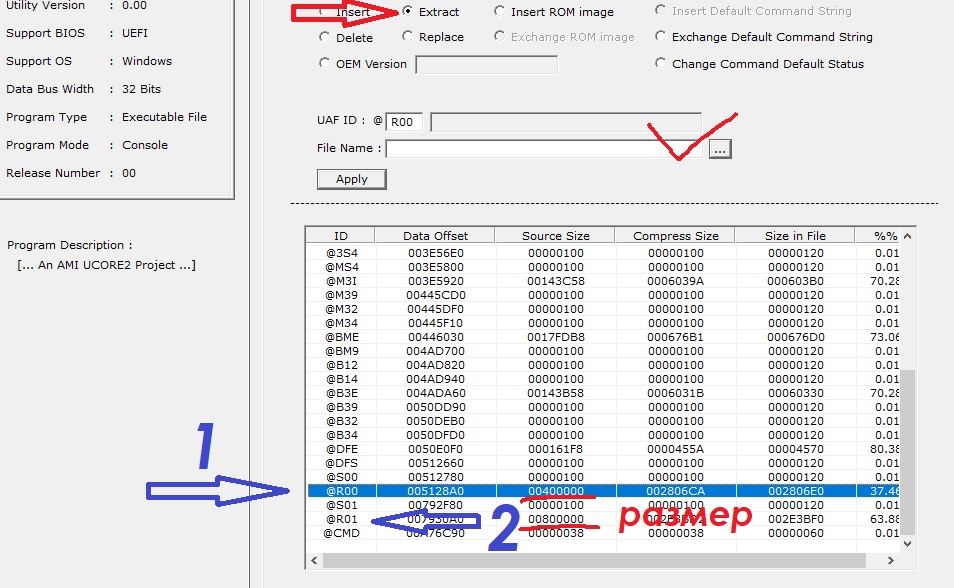Select the @S01 row
Screen dimensions: 954x588
pos(604,505)
